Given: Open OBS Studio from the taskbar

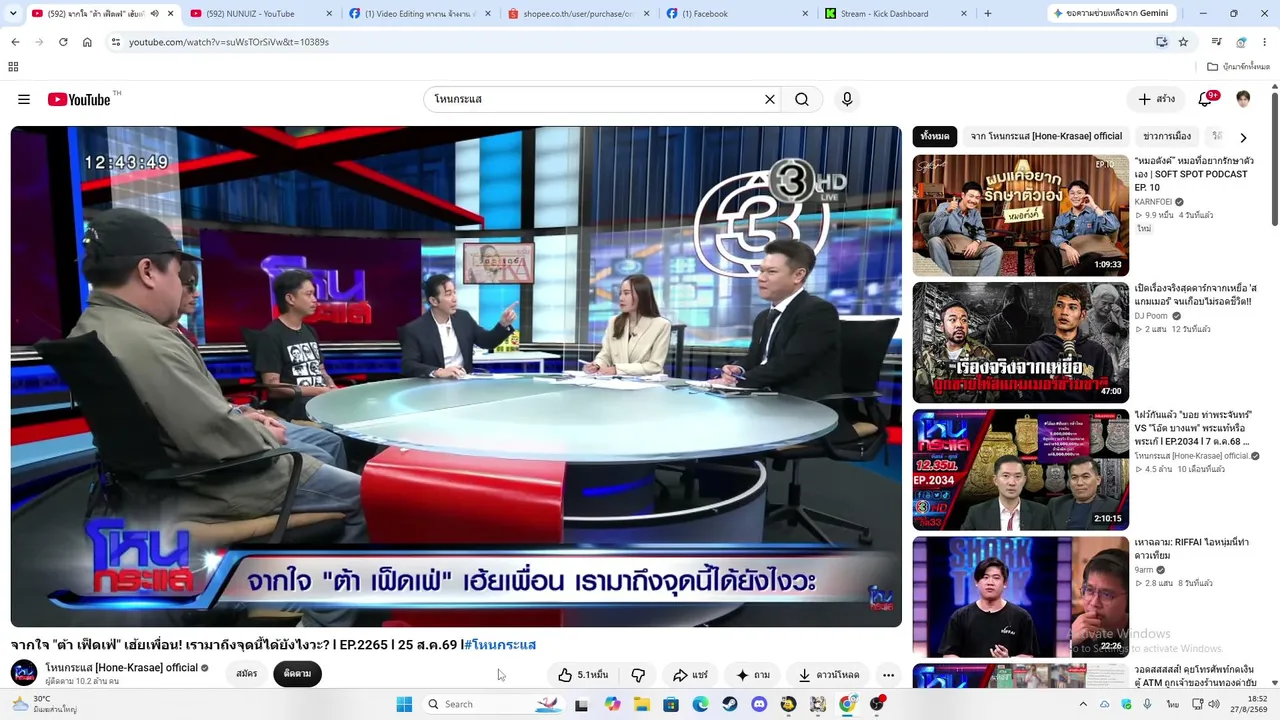Looking at the screenshot, I should (877, 704).
